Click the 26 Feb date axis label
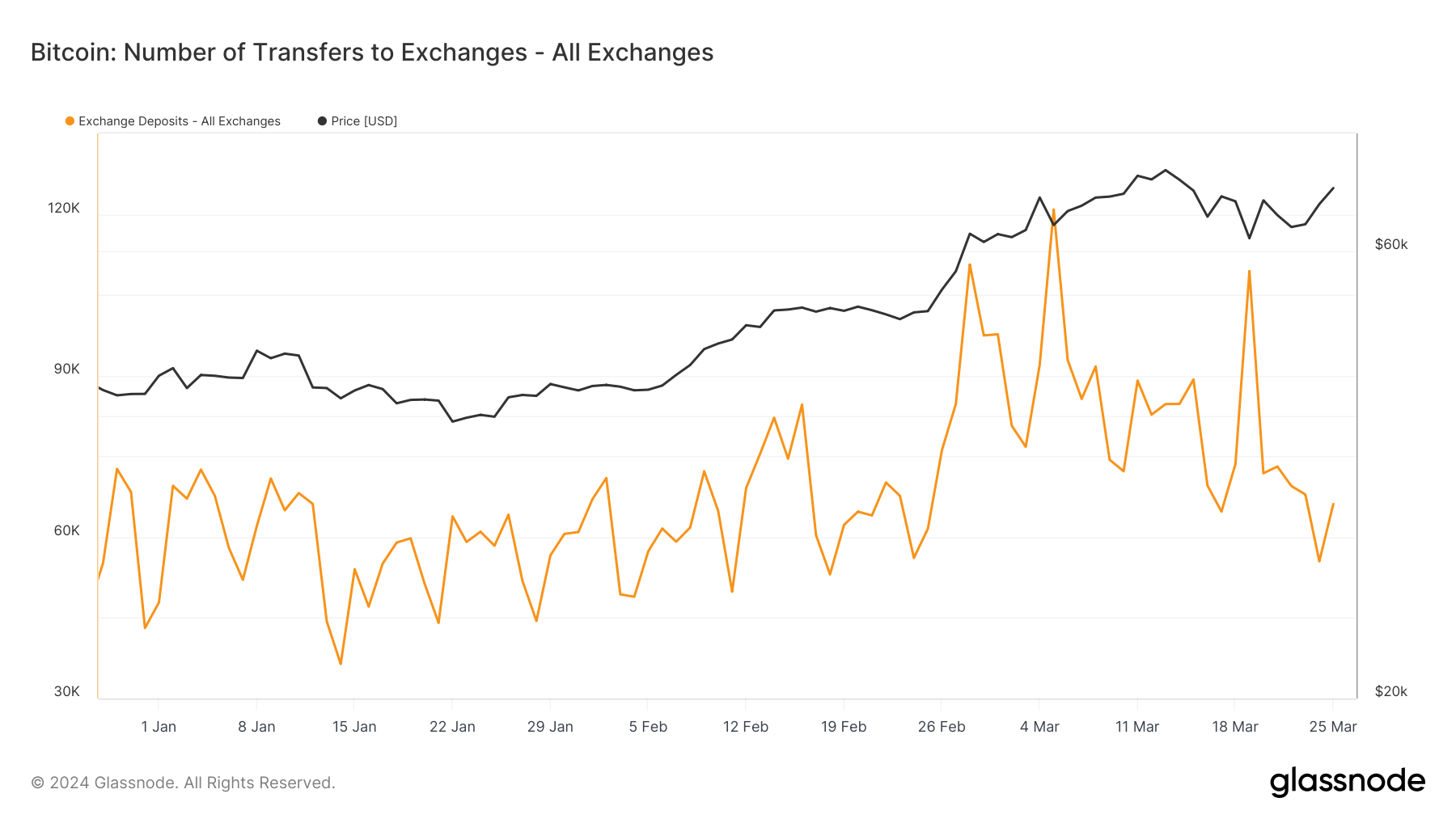Viewport: 1456px width, 819px height. (x=942, y=727)
